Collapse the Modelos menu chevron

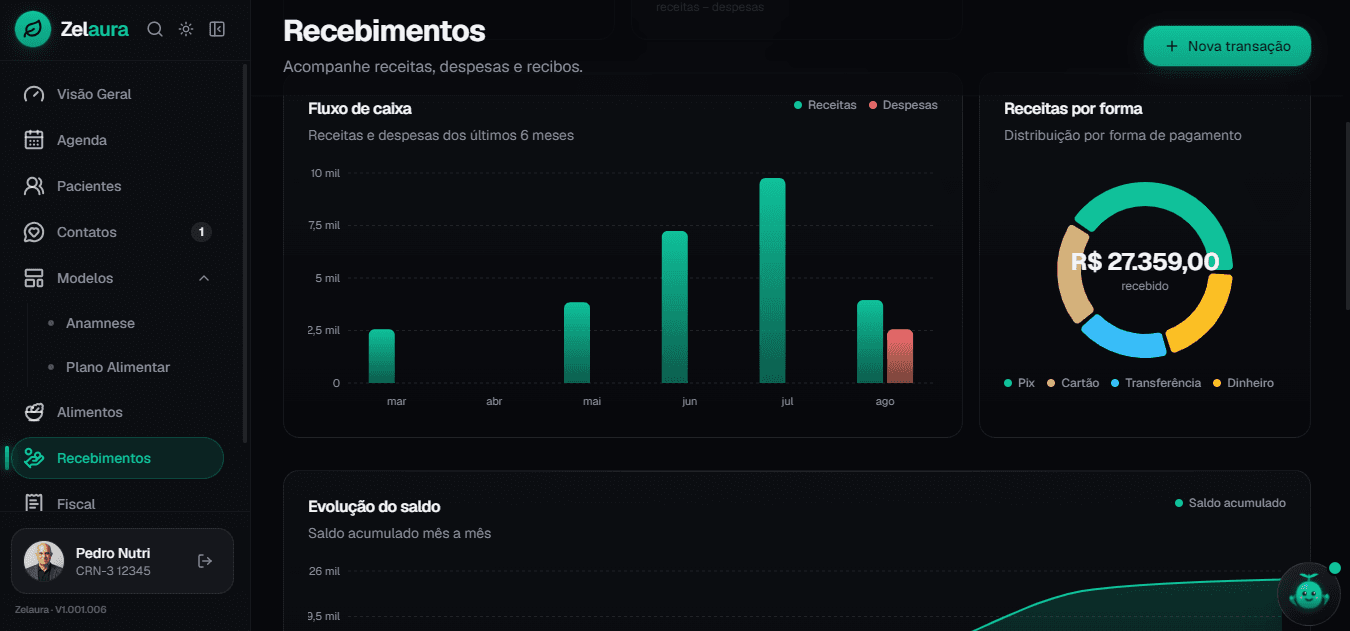pyautogui.click(x=204, y=278)
